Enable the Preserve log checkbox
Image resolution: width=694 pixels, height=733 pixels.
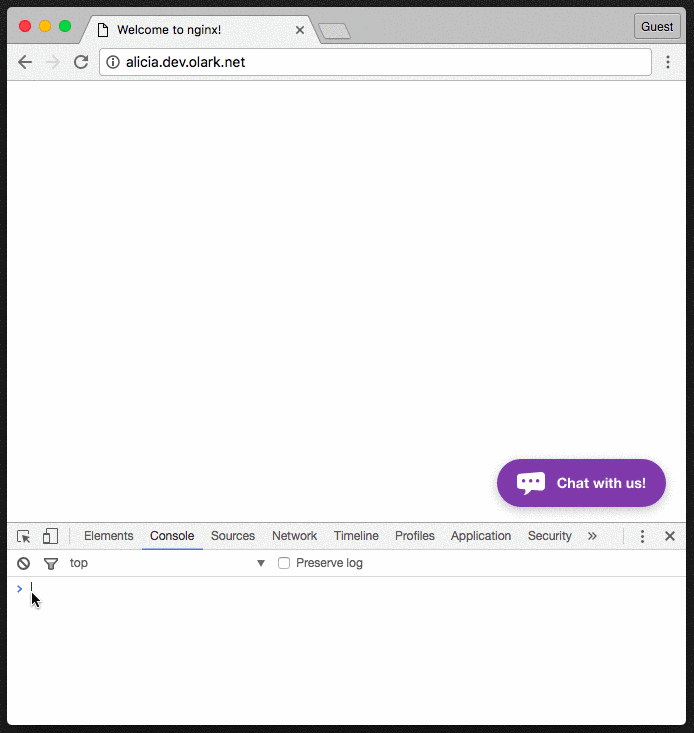pyautogui.click(x=284, y=563)
